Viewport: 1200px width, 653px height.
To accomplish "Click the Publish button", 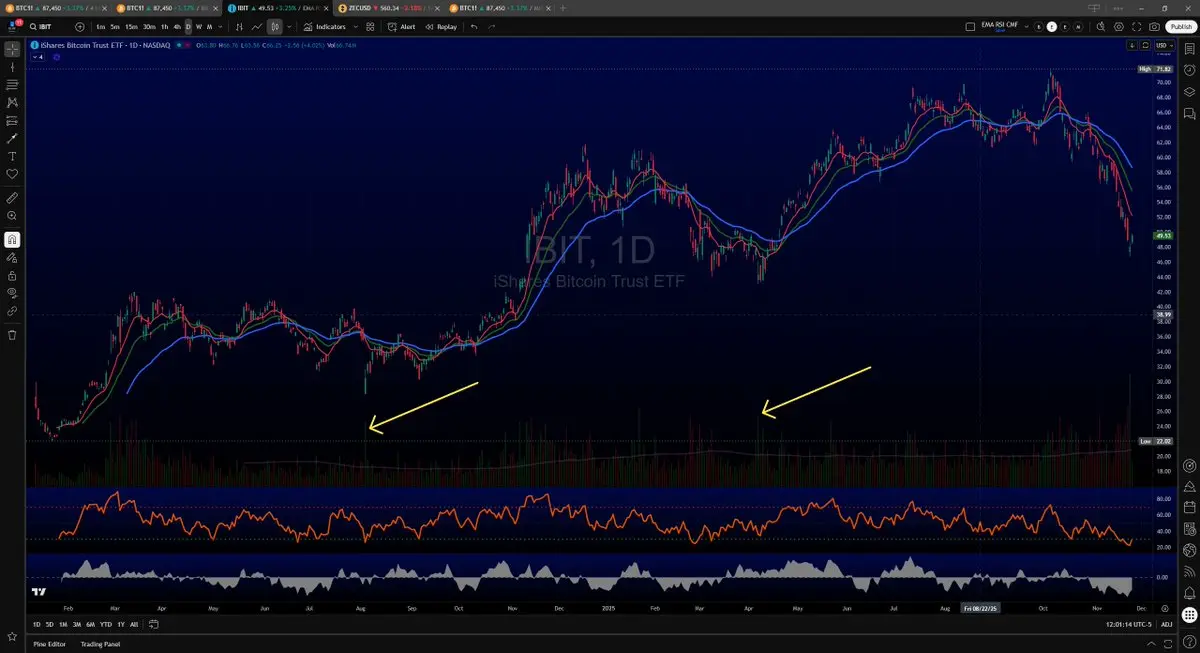I will pyautogui.click(x=1180, y=27).
